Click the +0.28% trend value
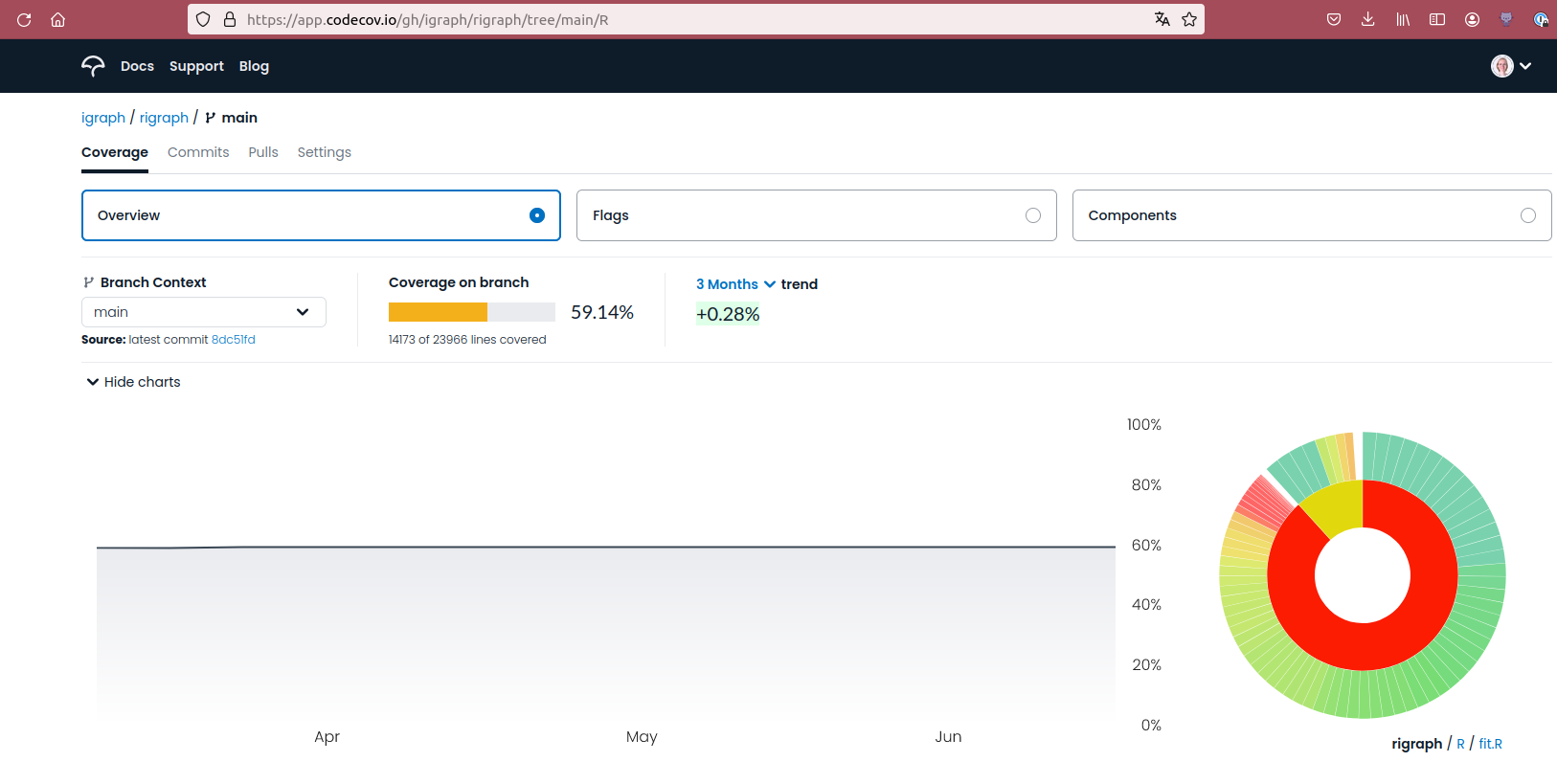The image size is (1557, 784). click(728, 314)
